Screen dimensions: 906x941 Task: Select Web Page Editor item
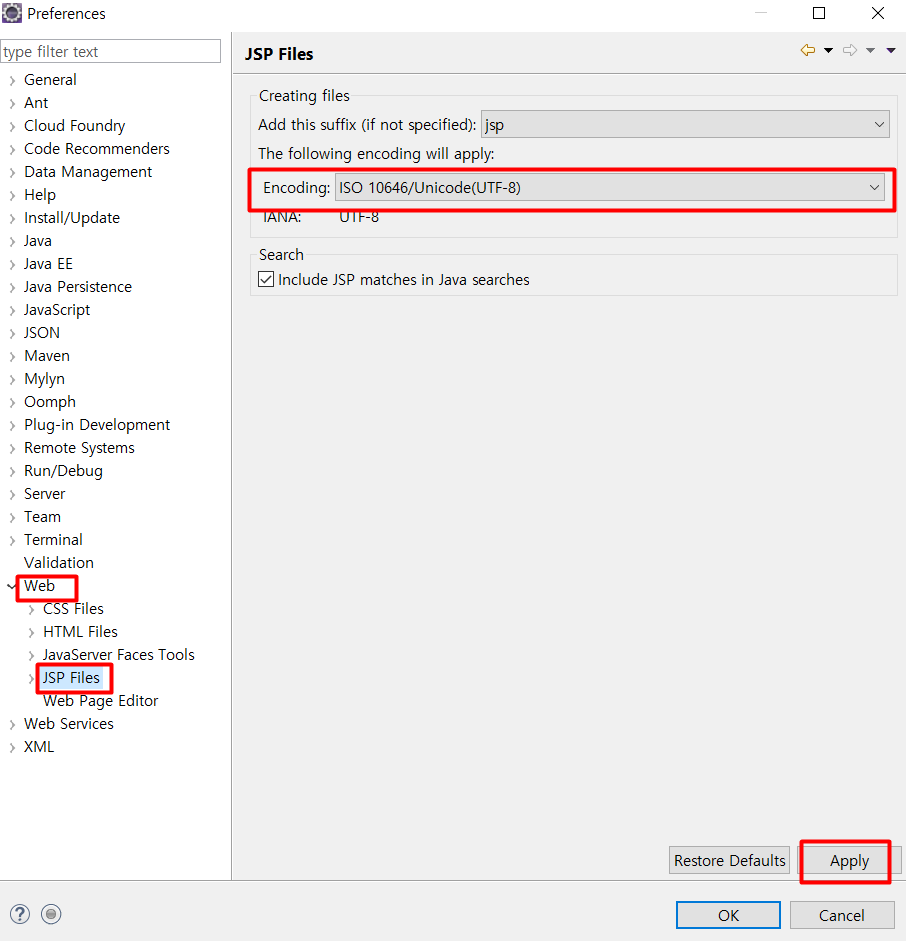[x=100, y=701]
